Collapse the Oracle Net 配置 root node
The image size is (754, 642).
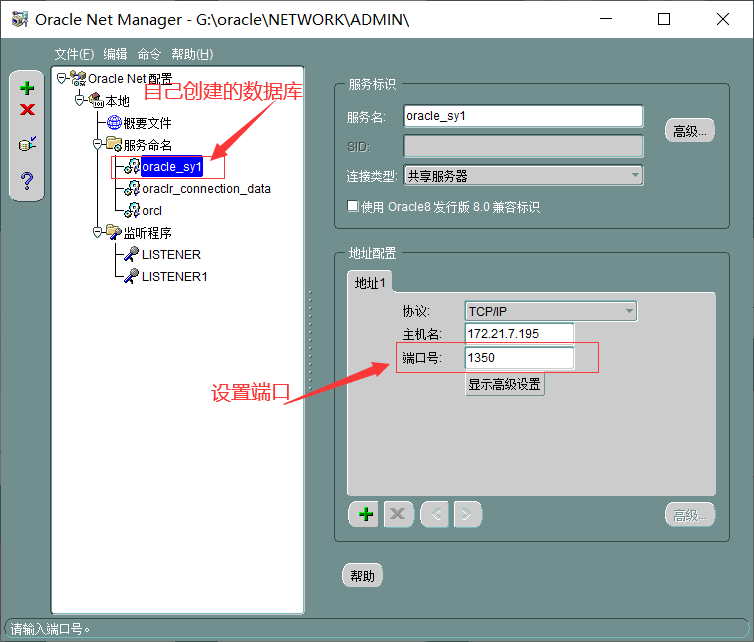coord(62,78)
